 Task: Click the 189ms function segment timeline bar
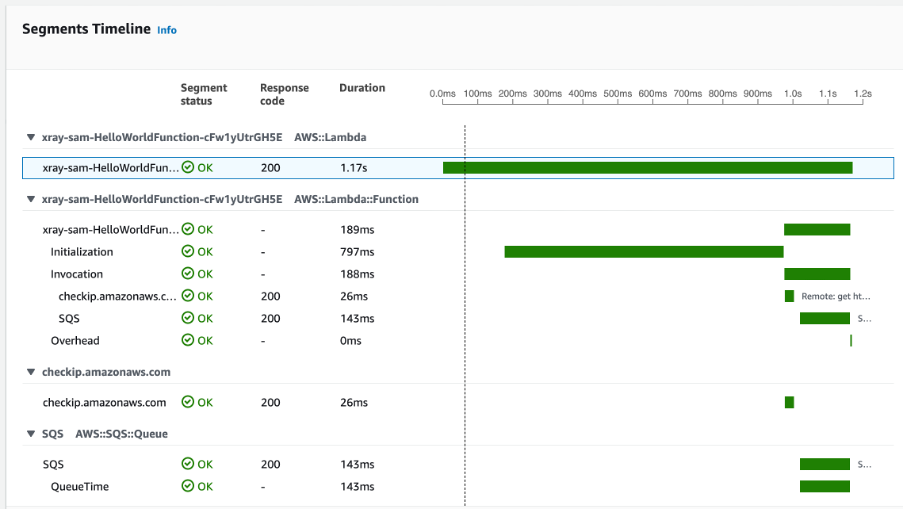coord(817,229)
